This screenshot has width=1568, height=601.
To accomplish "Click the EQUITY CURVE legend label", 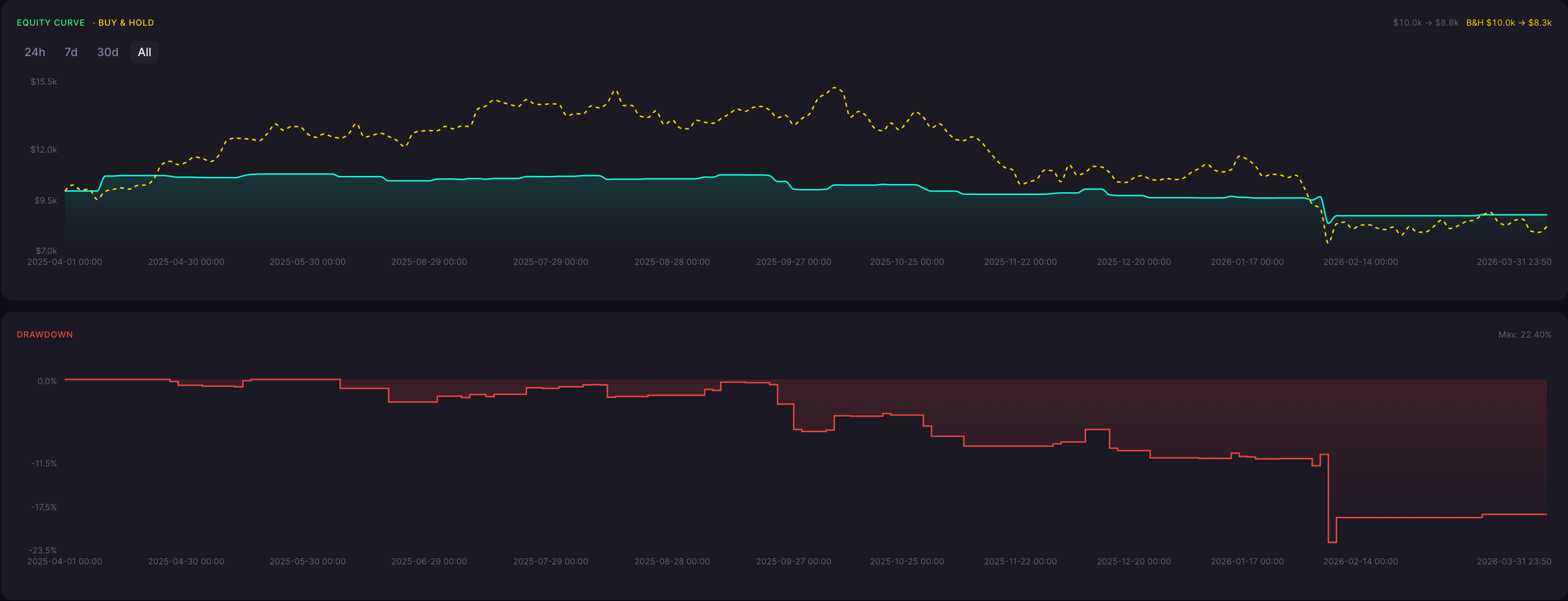I will coord(50,22).
